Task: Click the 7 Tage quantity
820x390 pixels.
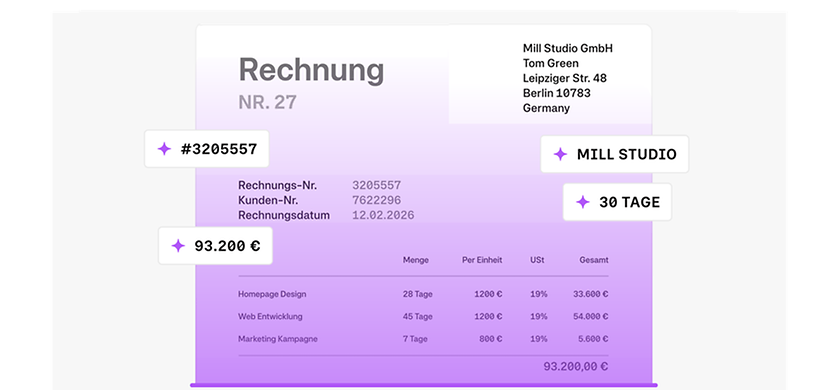Action: pos(415,339)
